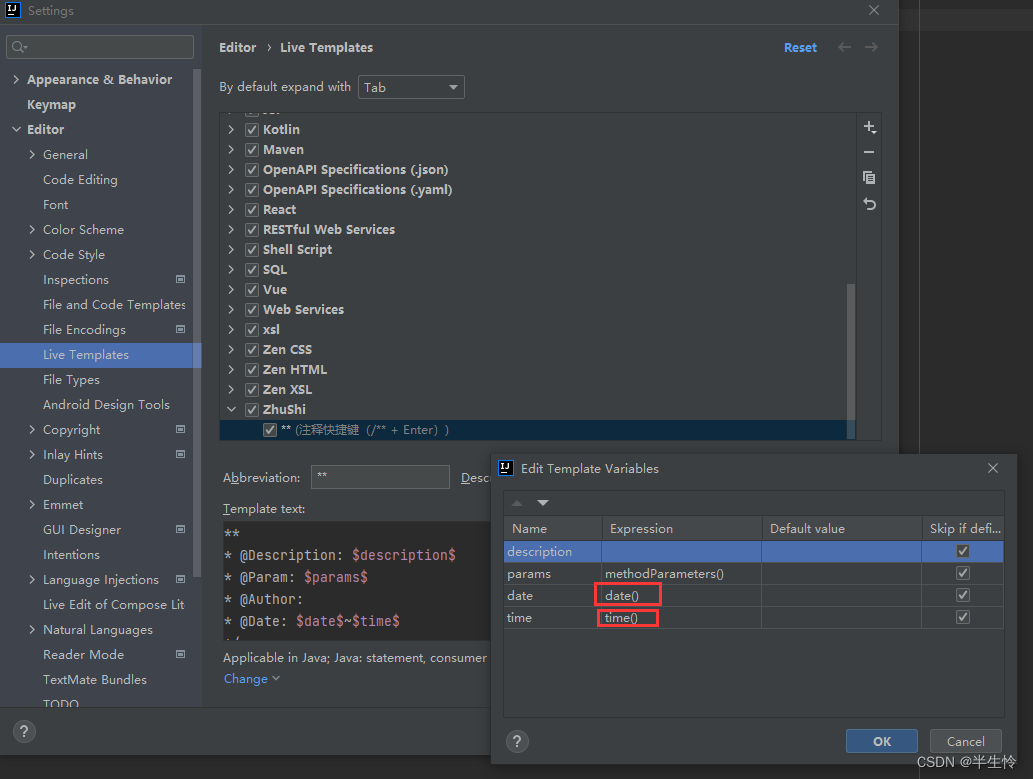Screen dimensions: 1033x779
Task: Click the Abbreviation input field
Action: click(x=380, y=477)
